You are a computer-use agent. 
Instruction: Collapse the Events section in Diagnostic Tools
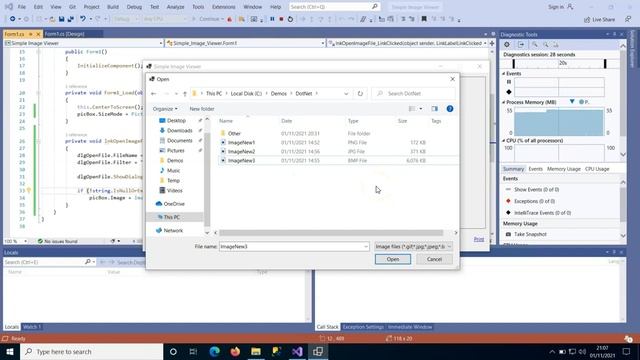click(504, 74)
